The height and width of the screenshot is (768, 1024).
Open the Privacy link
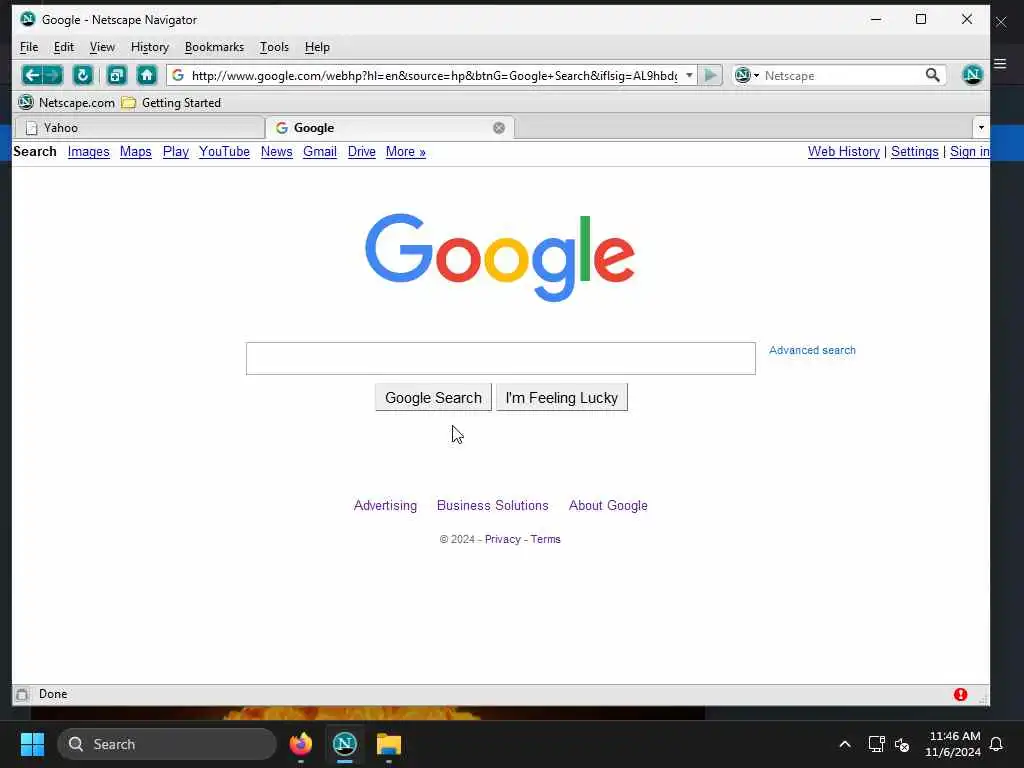(502, 539)
